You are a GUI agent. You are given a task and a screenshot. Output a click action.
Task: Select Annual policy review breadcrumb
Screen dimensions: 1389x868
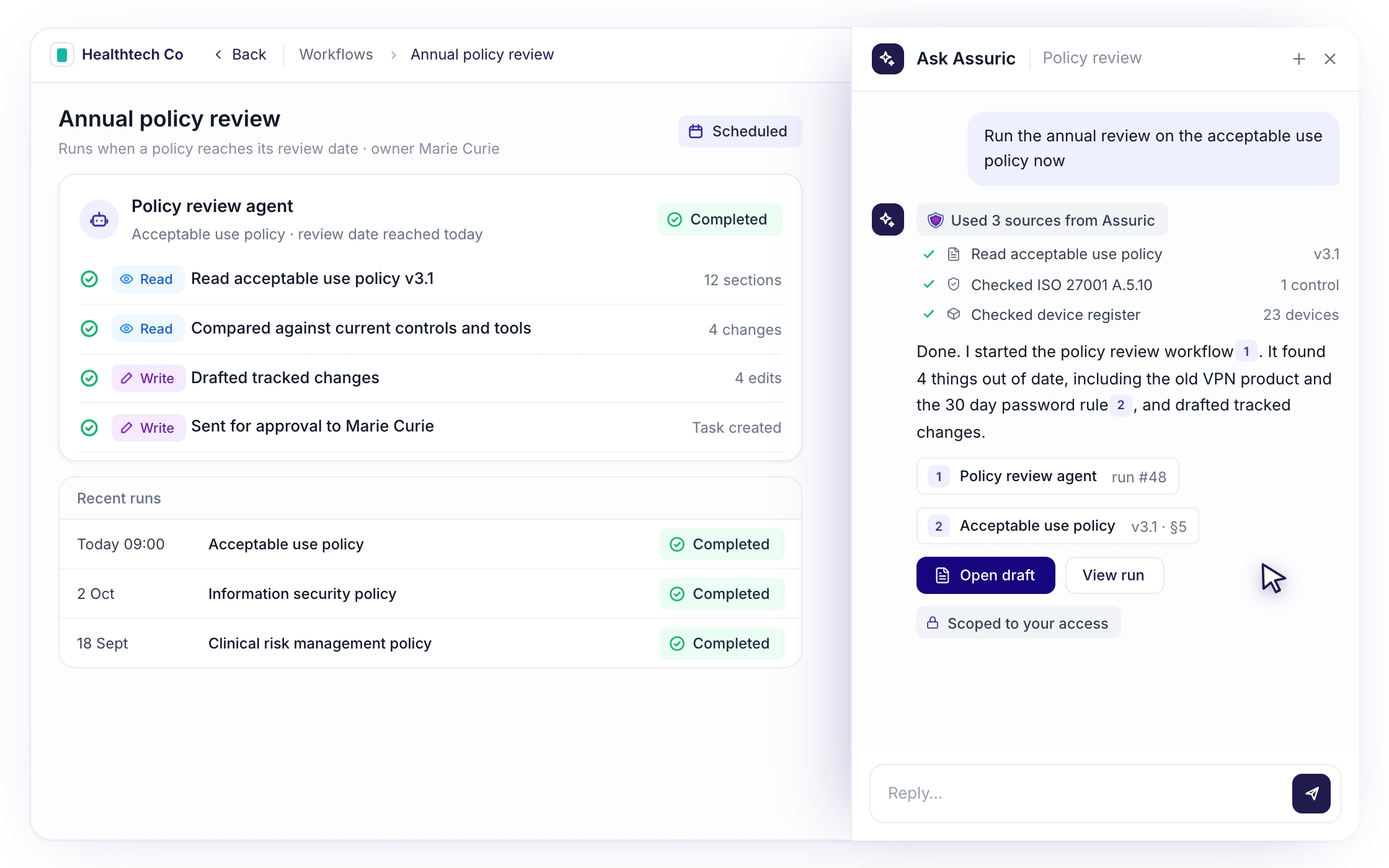[482, 55]
